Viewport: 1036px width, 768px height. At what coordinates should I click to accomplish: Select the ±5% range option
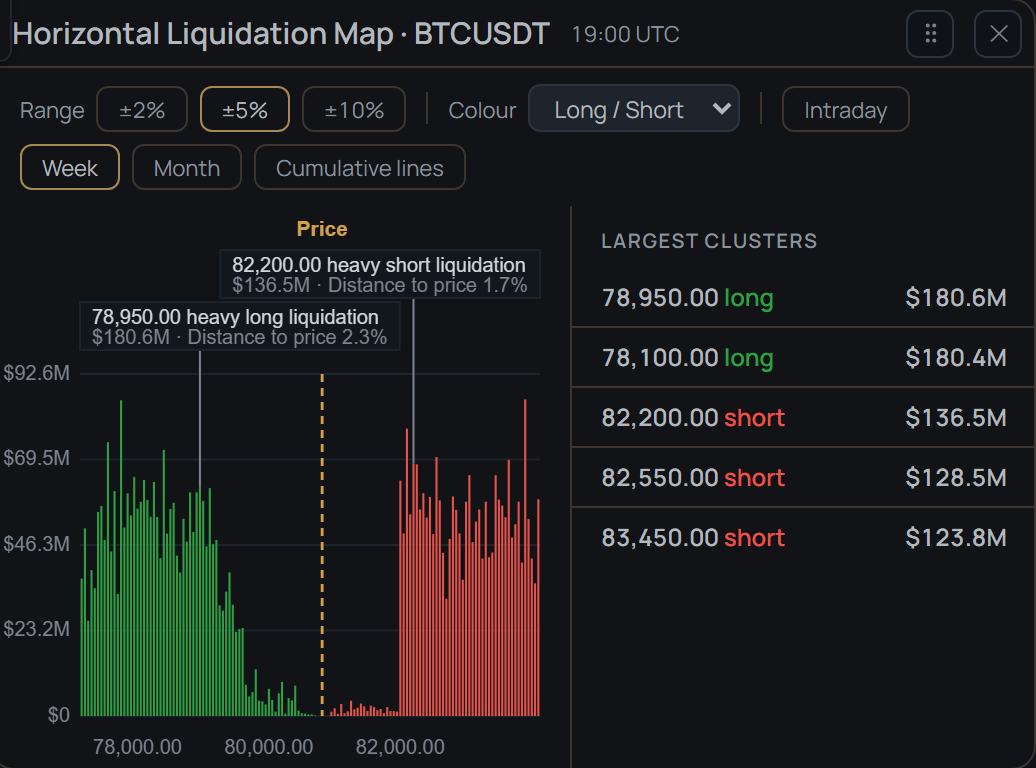245,110
